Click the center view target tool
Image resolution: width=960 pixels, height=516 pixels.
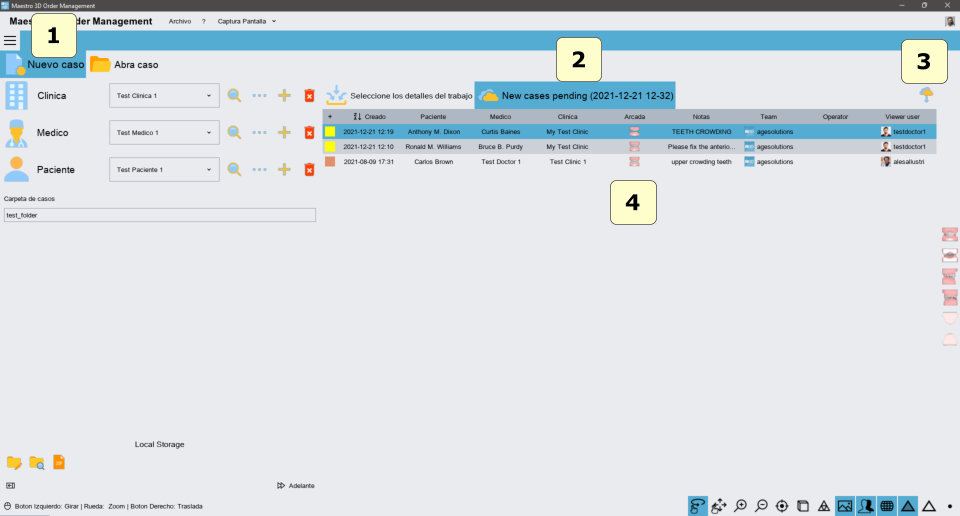click(x=782, y=506)
